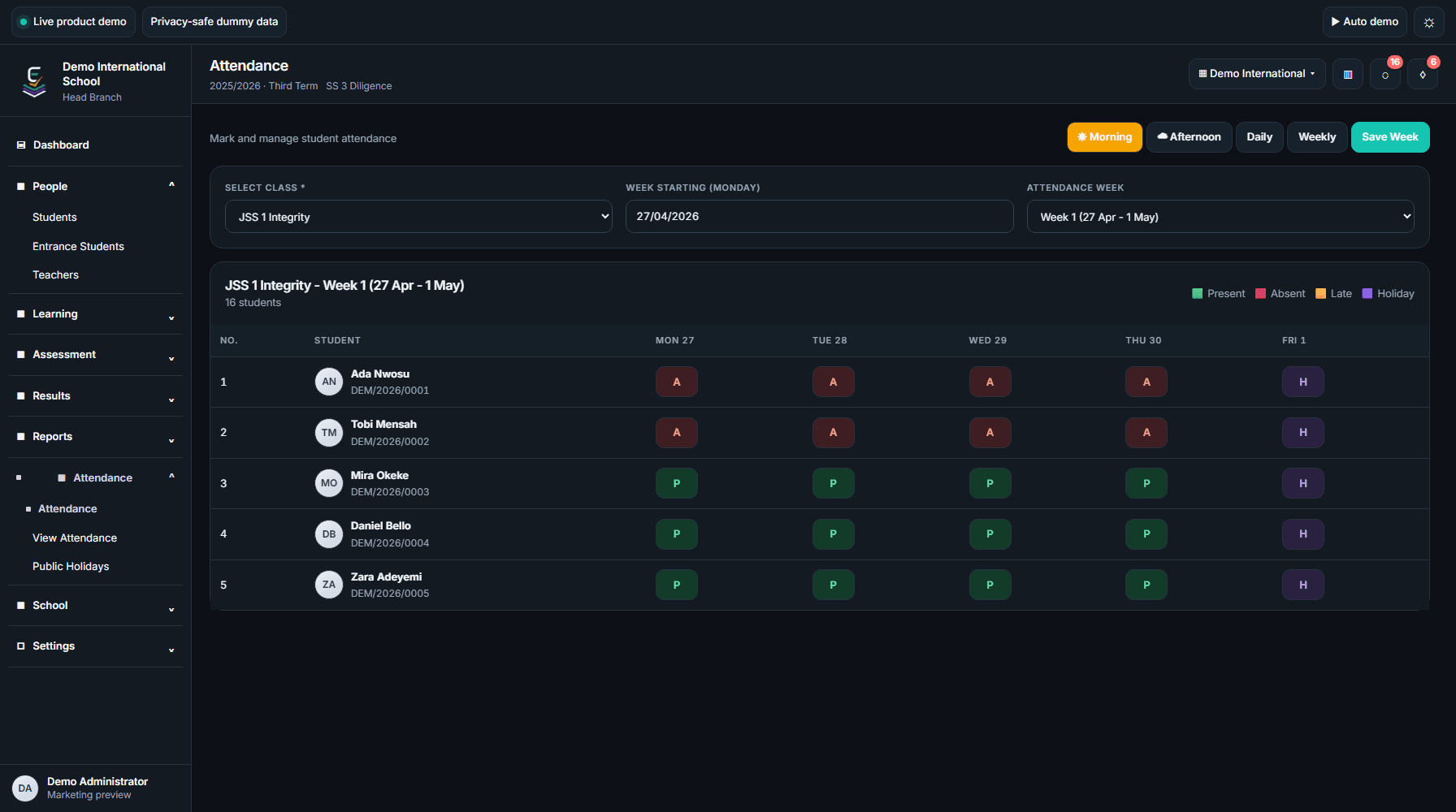The width and height of the screenshot is (1456, 812).
Task: Expand the Reports sidebar section
Action: click(x=96, y=437)
